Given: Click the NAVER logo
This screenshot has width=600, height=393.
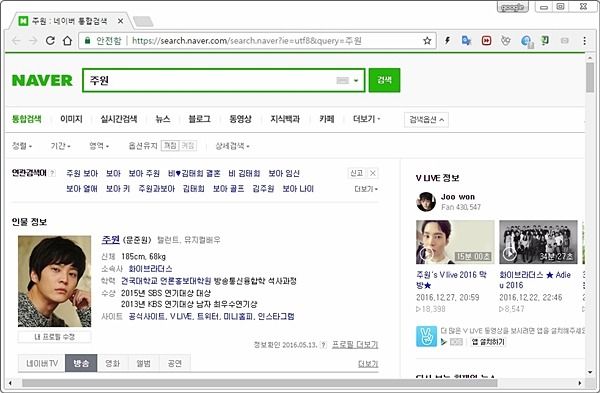Looking at the screenshot, I should pyautogui.click(x=42, y=80).
